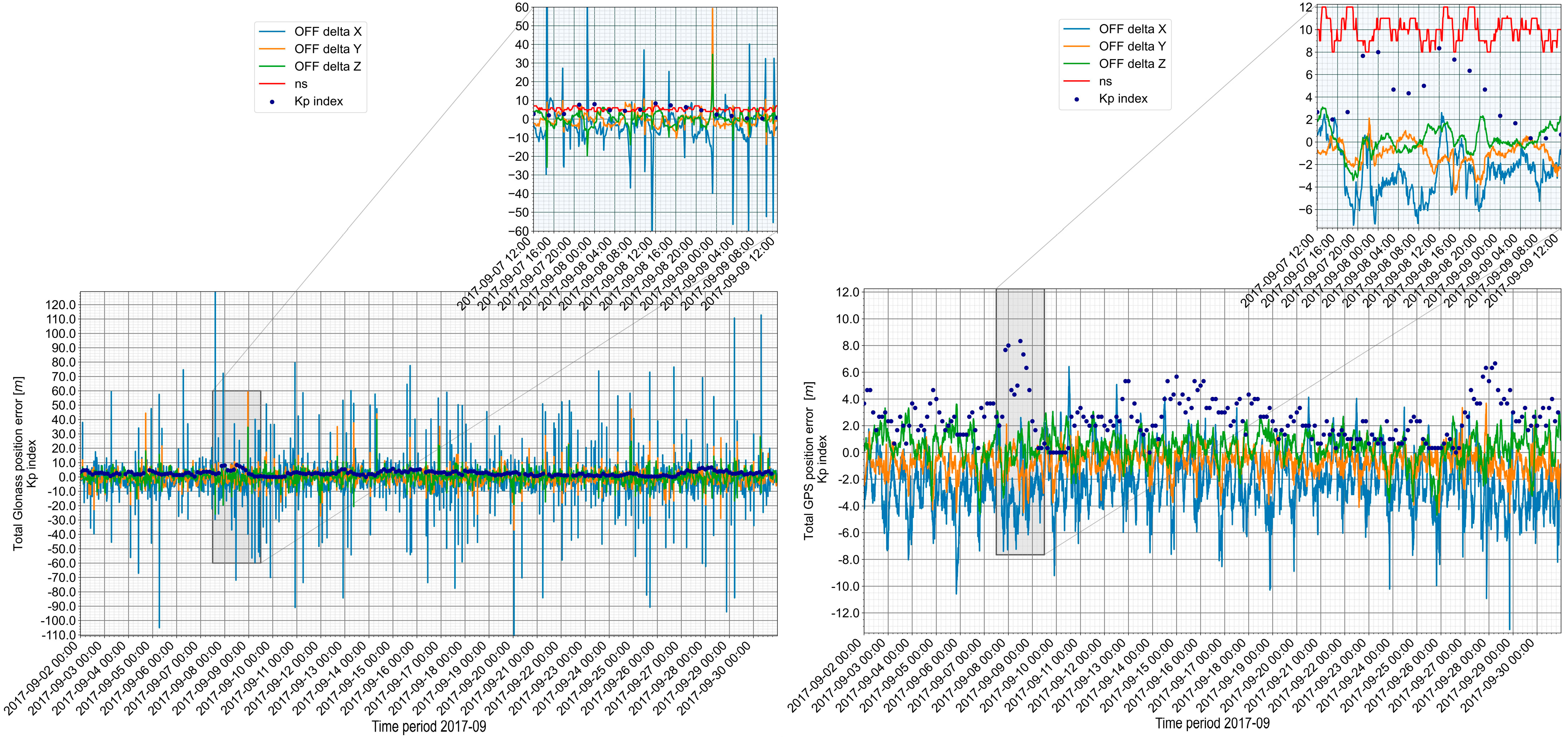The height and width of the screenshot is (737, 1568).
Task: Click the Kp index dot in Glonass legend
Action: [x=272, y=101]
